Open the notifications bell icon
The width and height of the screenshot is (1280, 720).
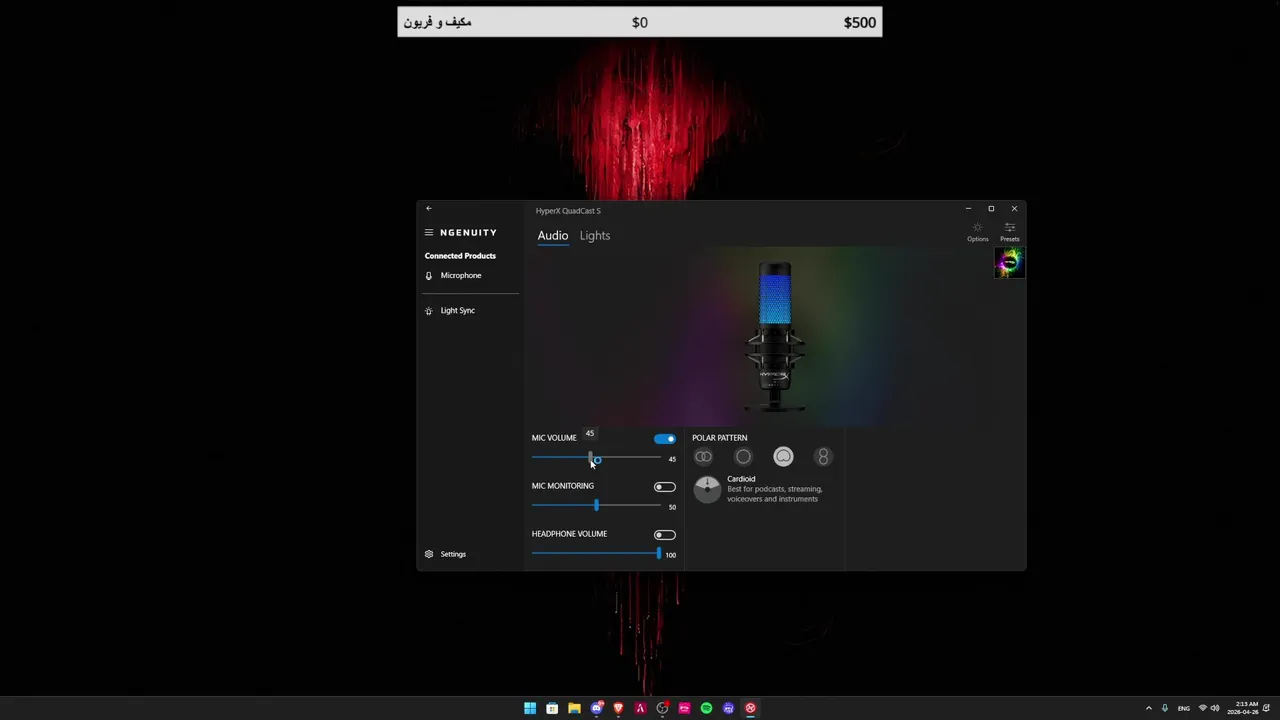(1267, 708)
